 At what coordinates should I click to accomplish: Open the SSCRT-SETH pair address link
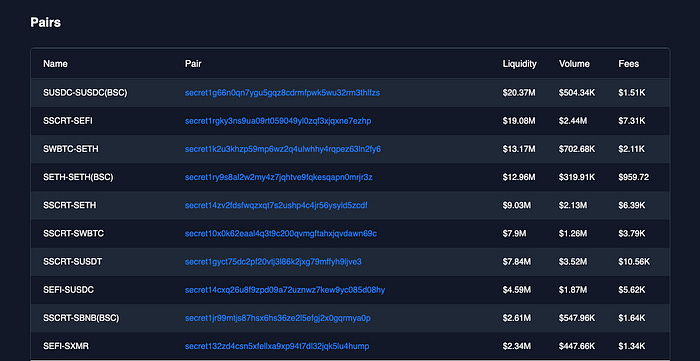276,205
